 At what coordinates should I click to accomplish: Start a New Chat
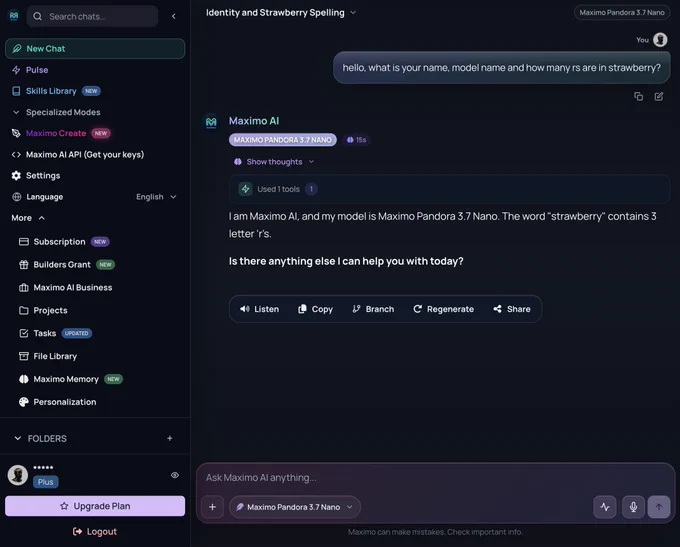tap(95, 49)
